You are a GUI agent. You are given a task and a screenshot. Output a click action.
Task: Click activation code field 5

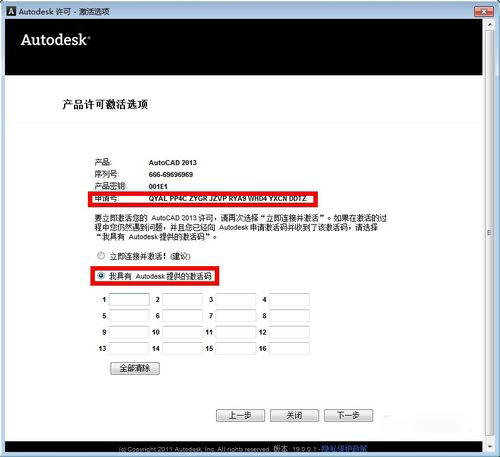pos(129,316)
